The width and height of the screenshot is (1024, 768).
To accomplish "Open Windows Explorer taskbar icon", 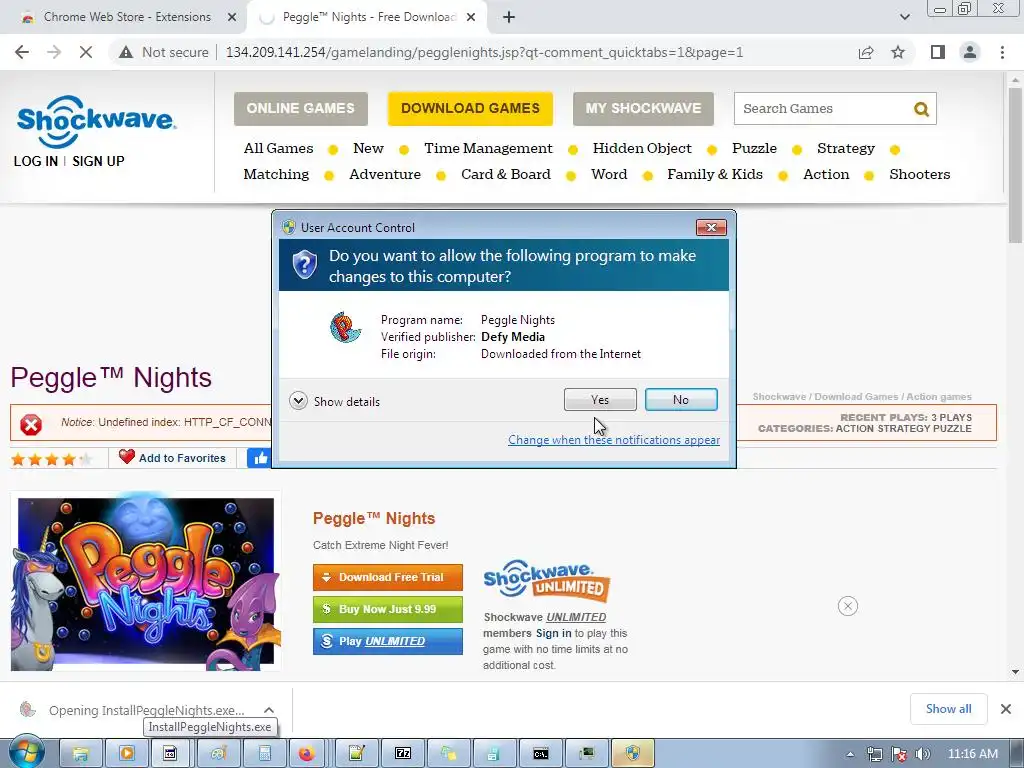I will pos(80,754).
